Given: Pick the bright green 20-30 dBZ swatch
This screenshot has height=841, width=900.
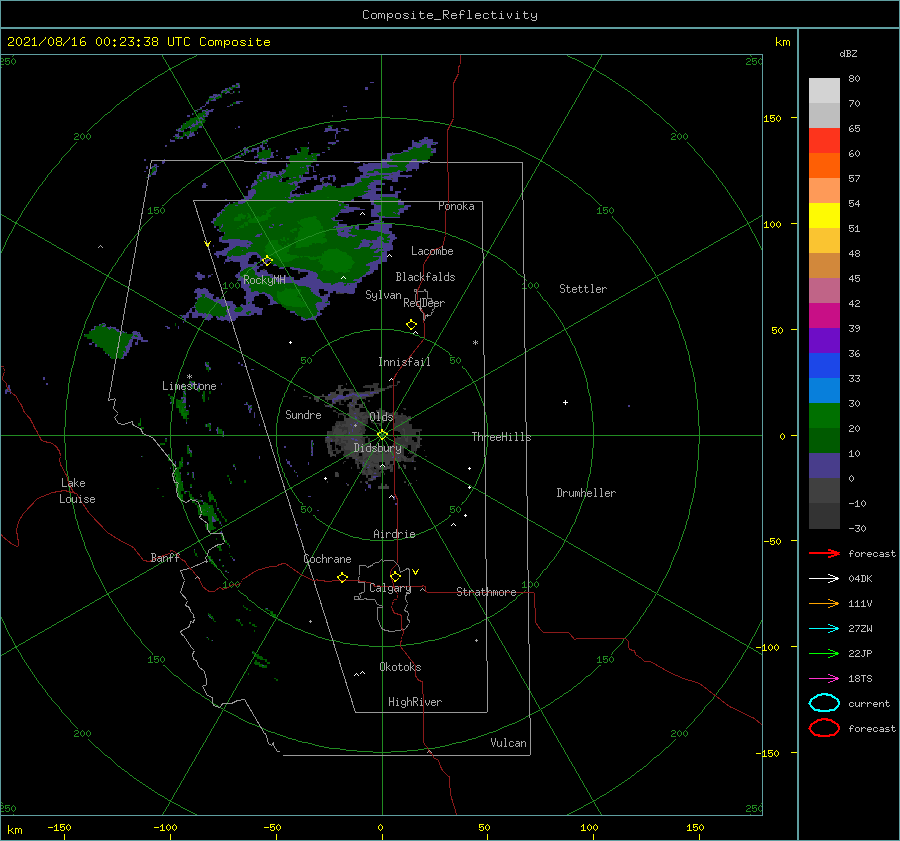Looking at the screenshot, I should click(824, 416).
